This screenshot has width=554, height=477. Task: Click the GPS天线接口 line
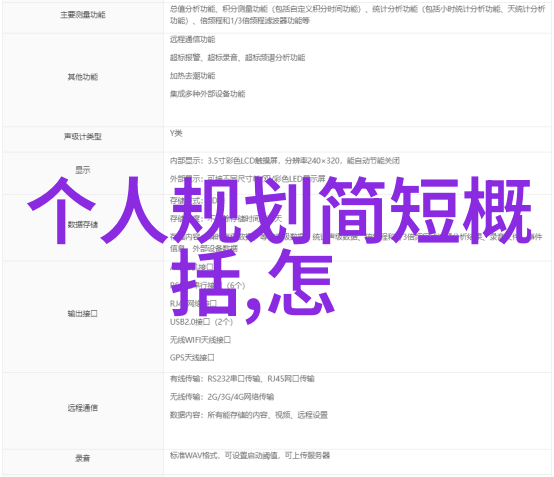pyautogui.click(x=192, y=358)
